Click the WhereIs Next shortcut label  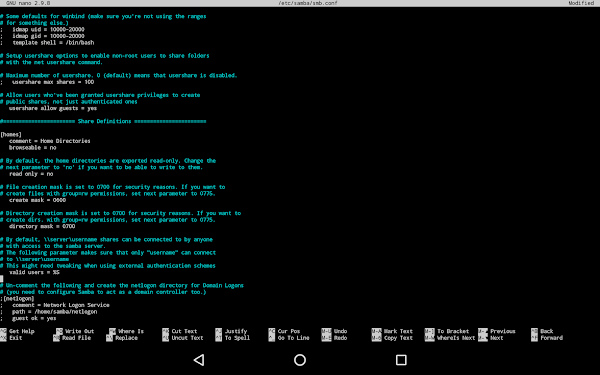pyautogui.click(x=456, y=338)
